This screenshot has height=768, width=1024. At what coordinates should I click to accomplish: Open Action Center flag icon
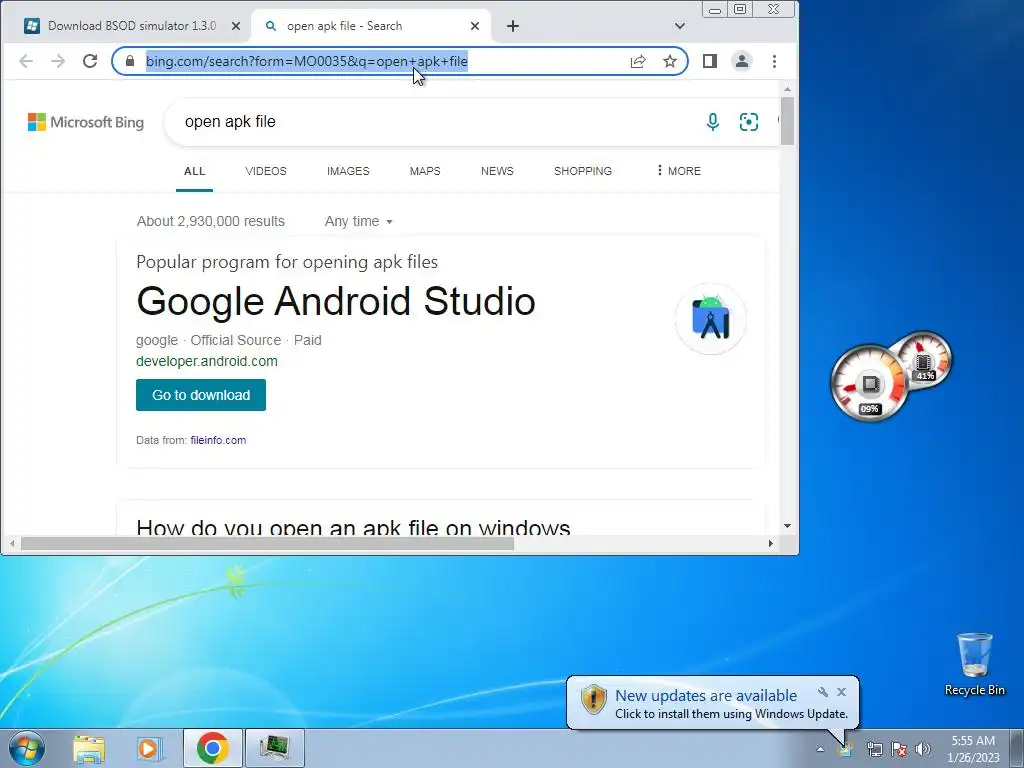click(899, 749)
